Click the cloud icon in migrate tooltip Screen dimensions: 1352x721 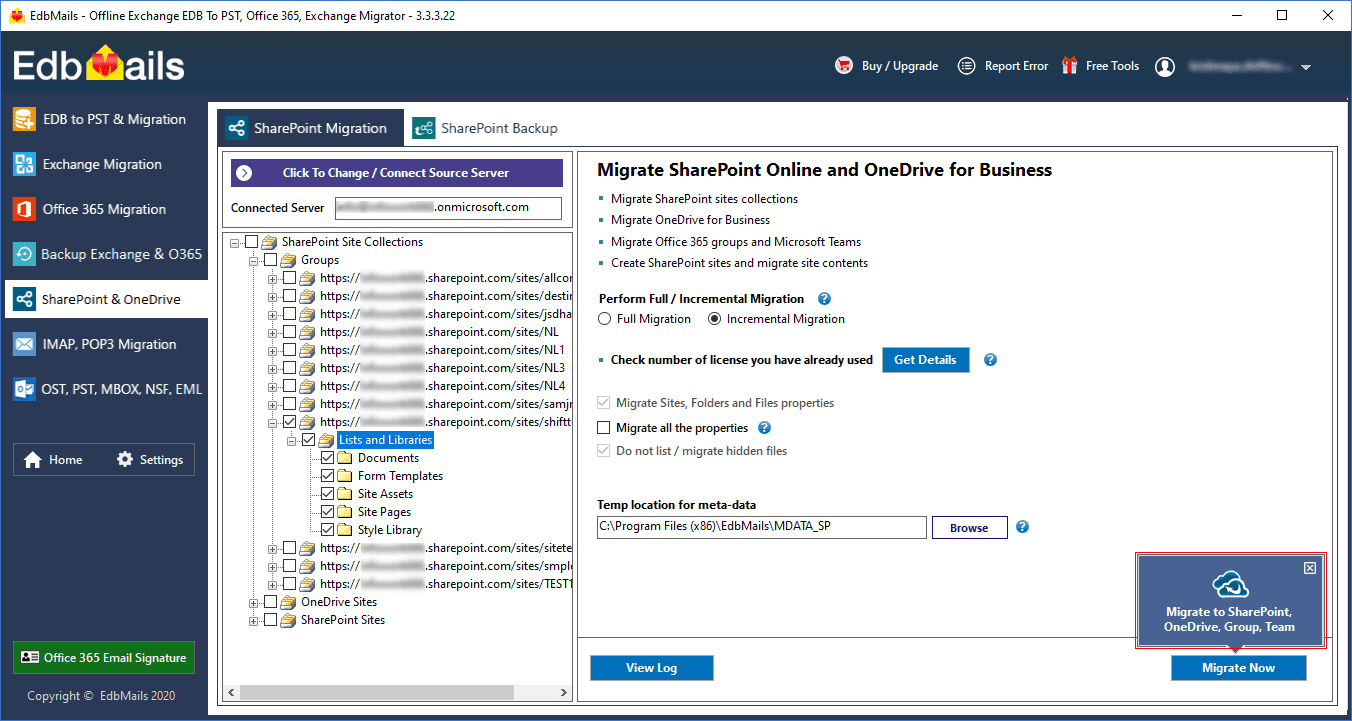(x=1231, y=586)
